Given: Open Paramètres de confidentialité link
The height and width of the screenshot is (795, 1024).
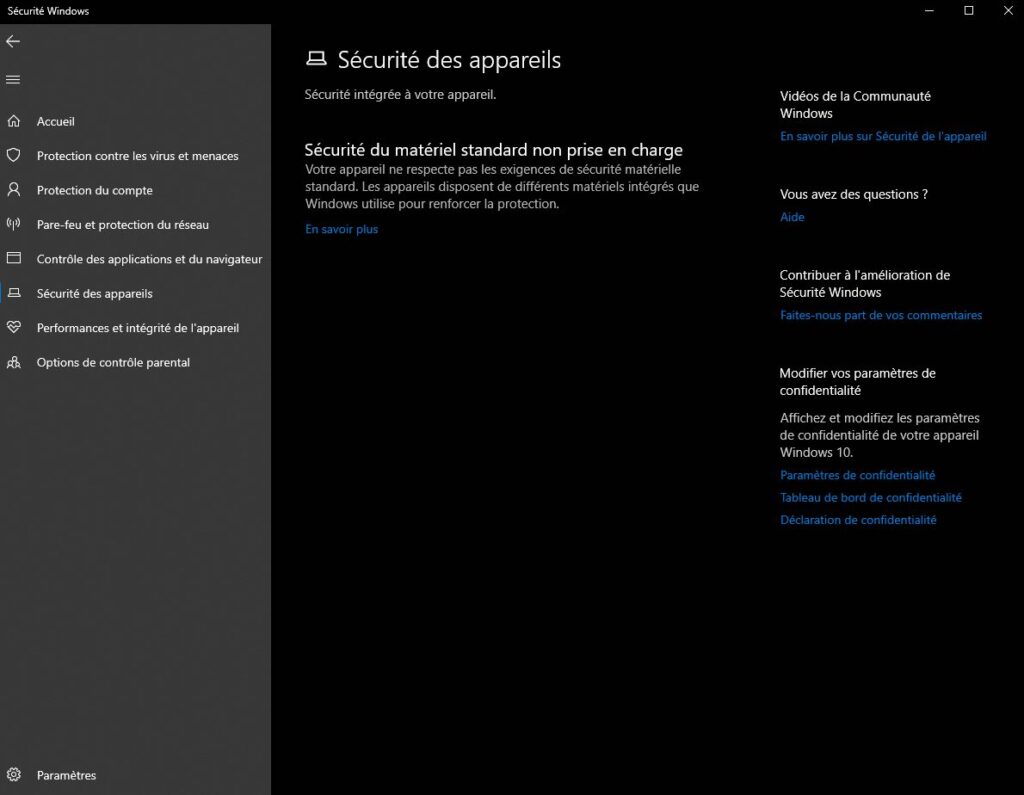Looking at the screenshot, I should click(857, 475).
